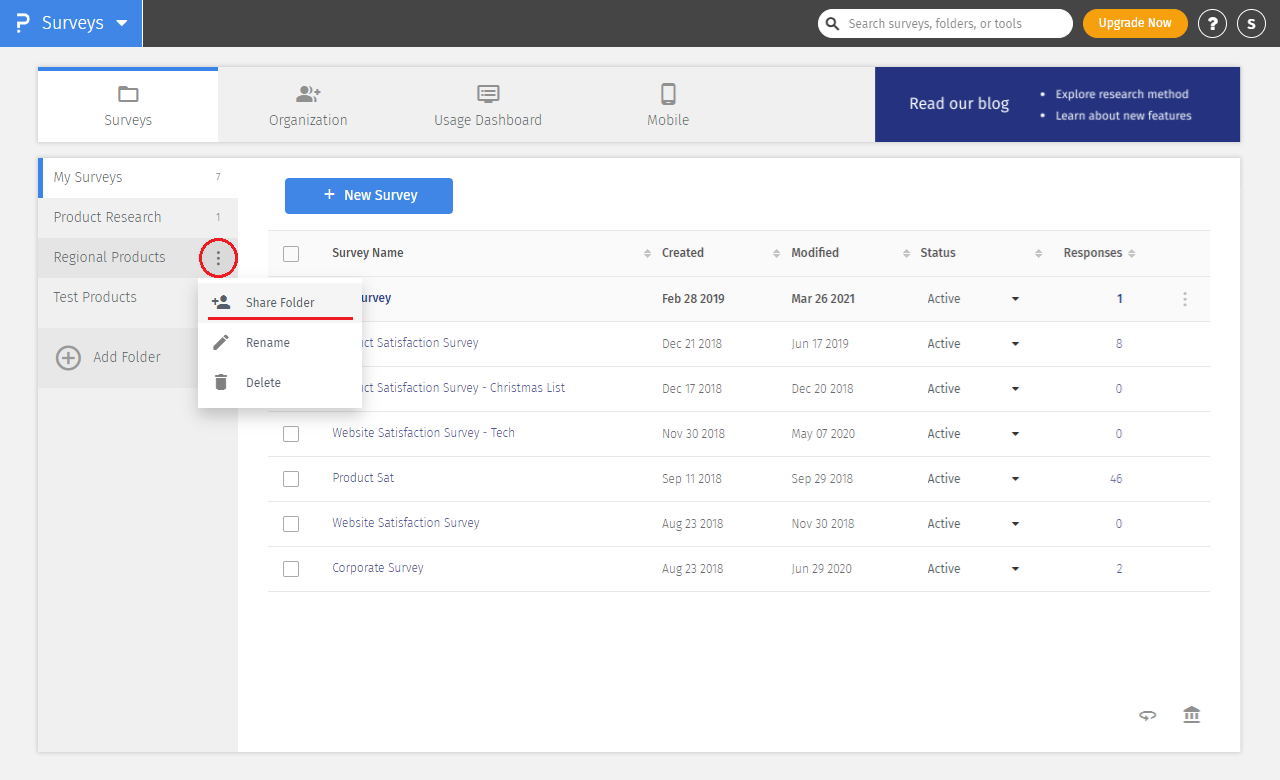This screenshot has width=1280, height=780.
Task: Click the three-dot menu beside Regional Products
Action: coord(218,258)
